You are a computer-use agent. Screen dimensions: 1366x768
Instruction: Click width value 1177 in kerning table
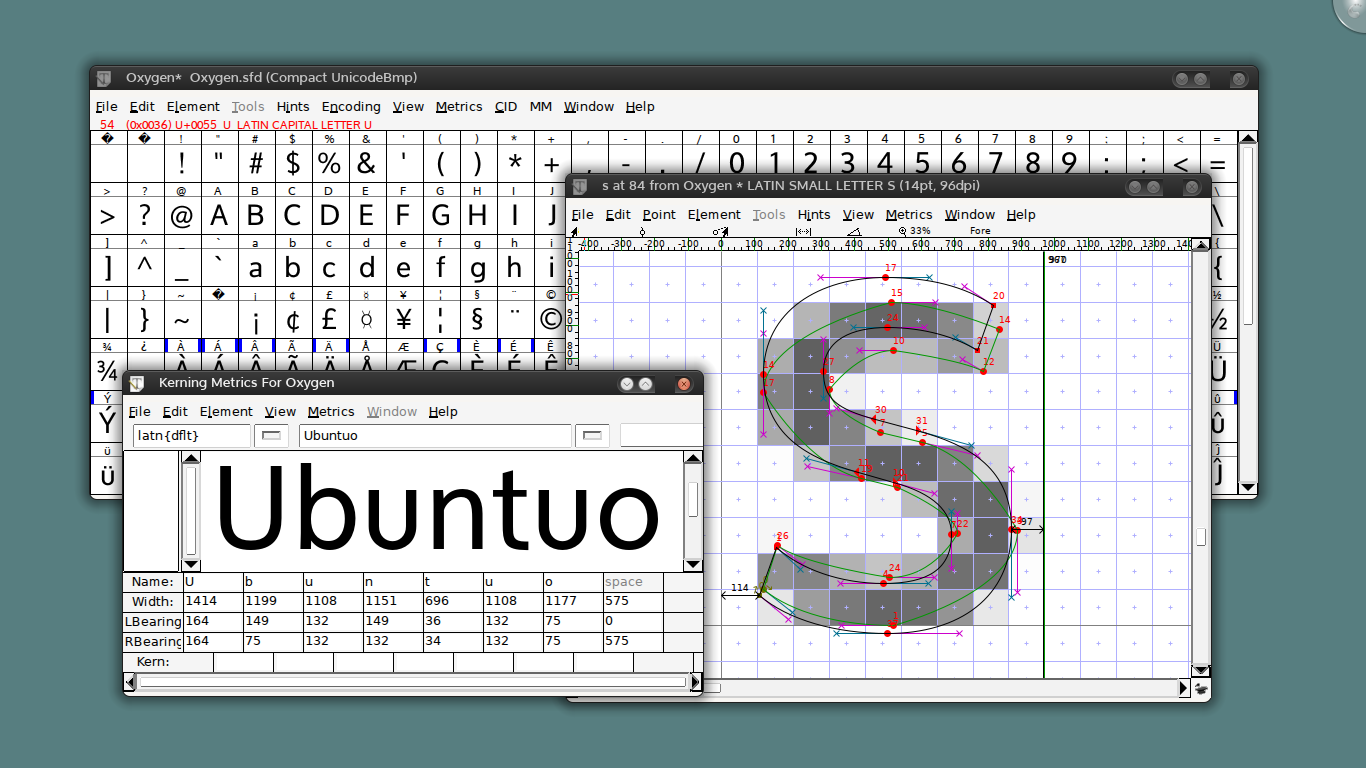[573, 602]
